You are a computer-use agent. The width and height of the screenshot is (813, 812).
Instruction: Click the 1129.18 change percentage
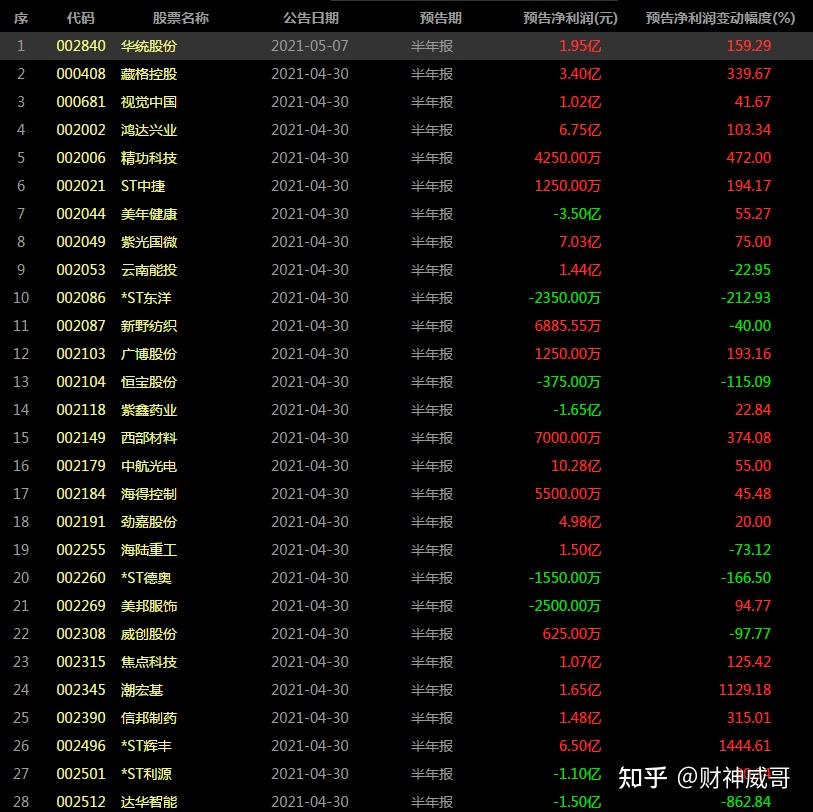[x=745, y=690]
